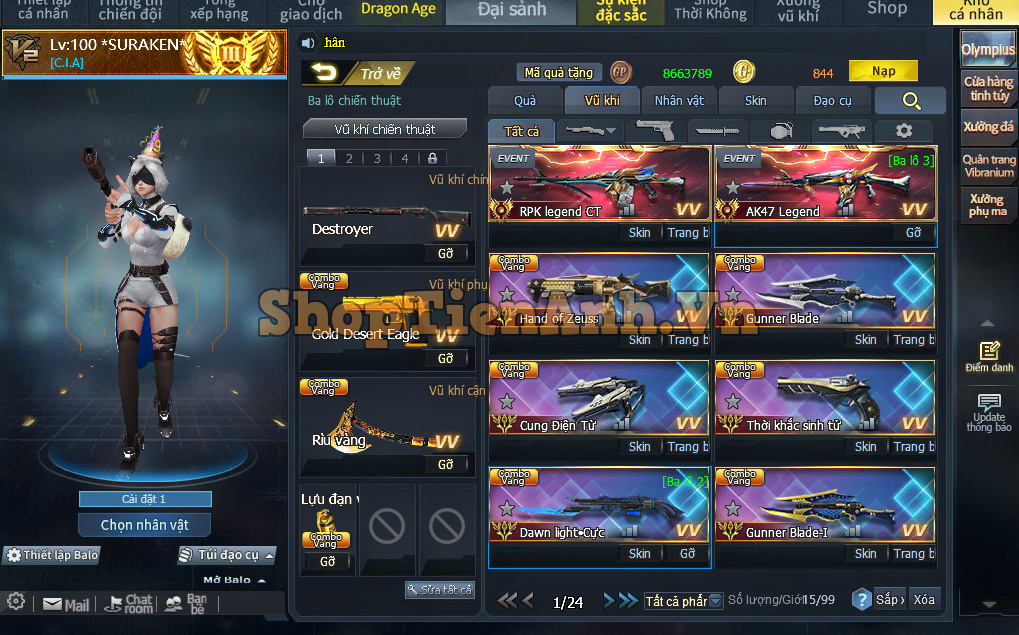Open the Tất cả phần filter dropdown

point(683,601)
